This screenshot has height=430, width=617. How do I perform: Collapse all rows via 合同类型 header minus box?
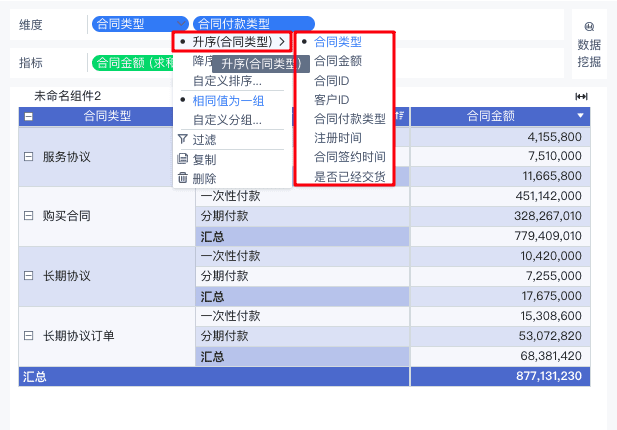(x=28, y=116)
